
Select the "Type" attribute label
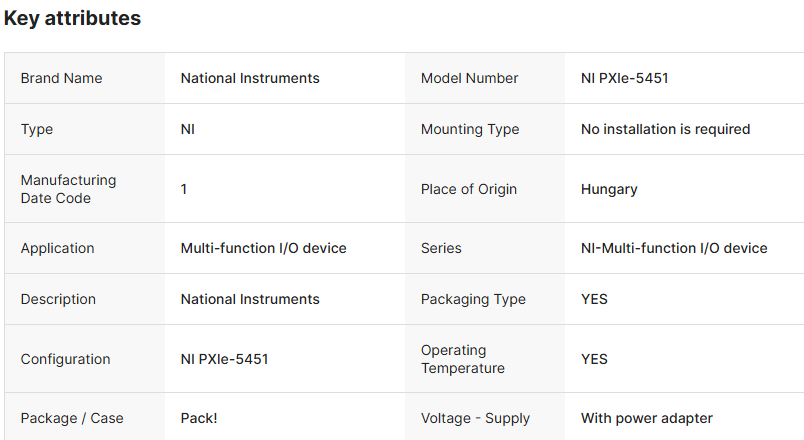[37, 129]
